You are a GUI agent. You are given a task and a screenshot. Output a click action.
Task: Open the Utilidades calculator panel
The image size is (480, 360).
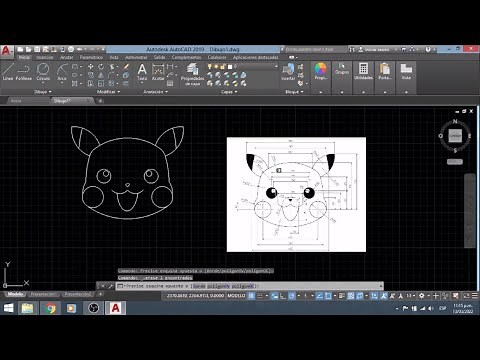(363, 71)
